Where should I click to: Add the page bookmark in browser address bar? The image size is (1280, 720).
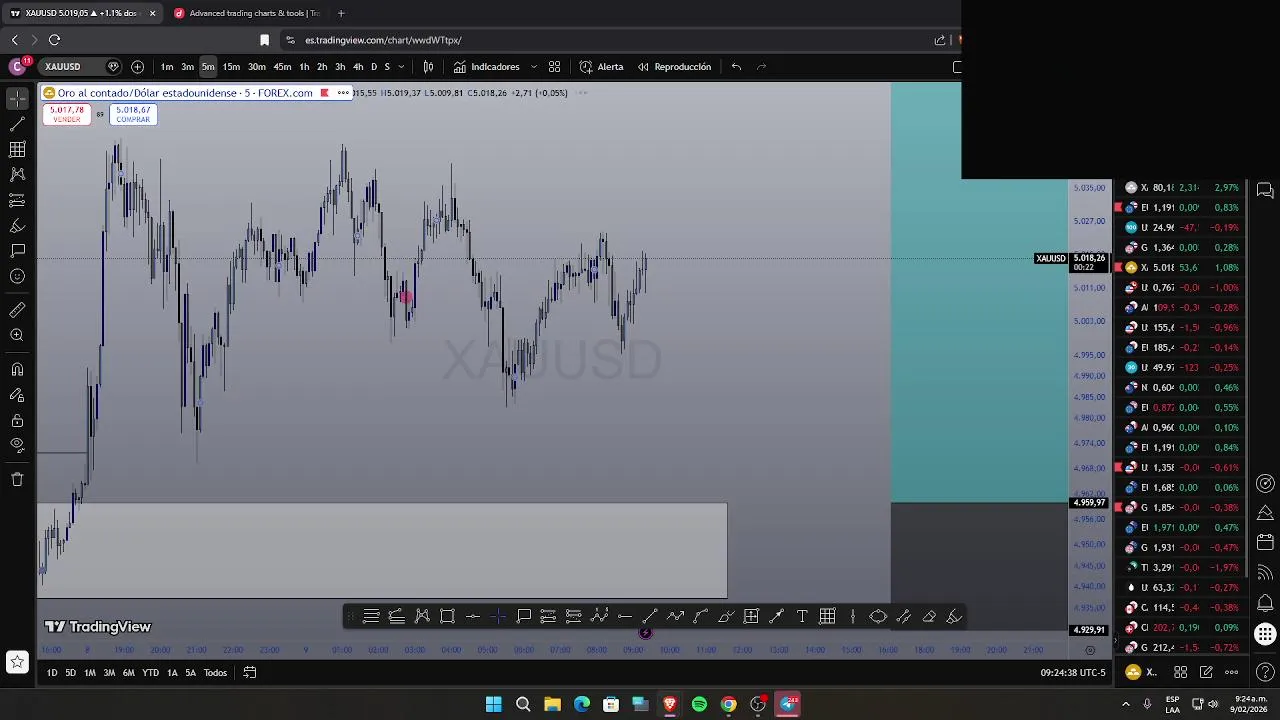264,40
